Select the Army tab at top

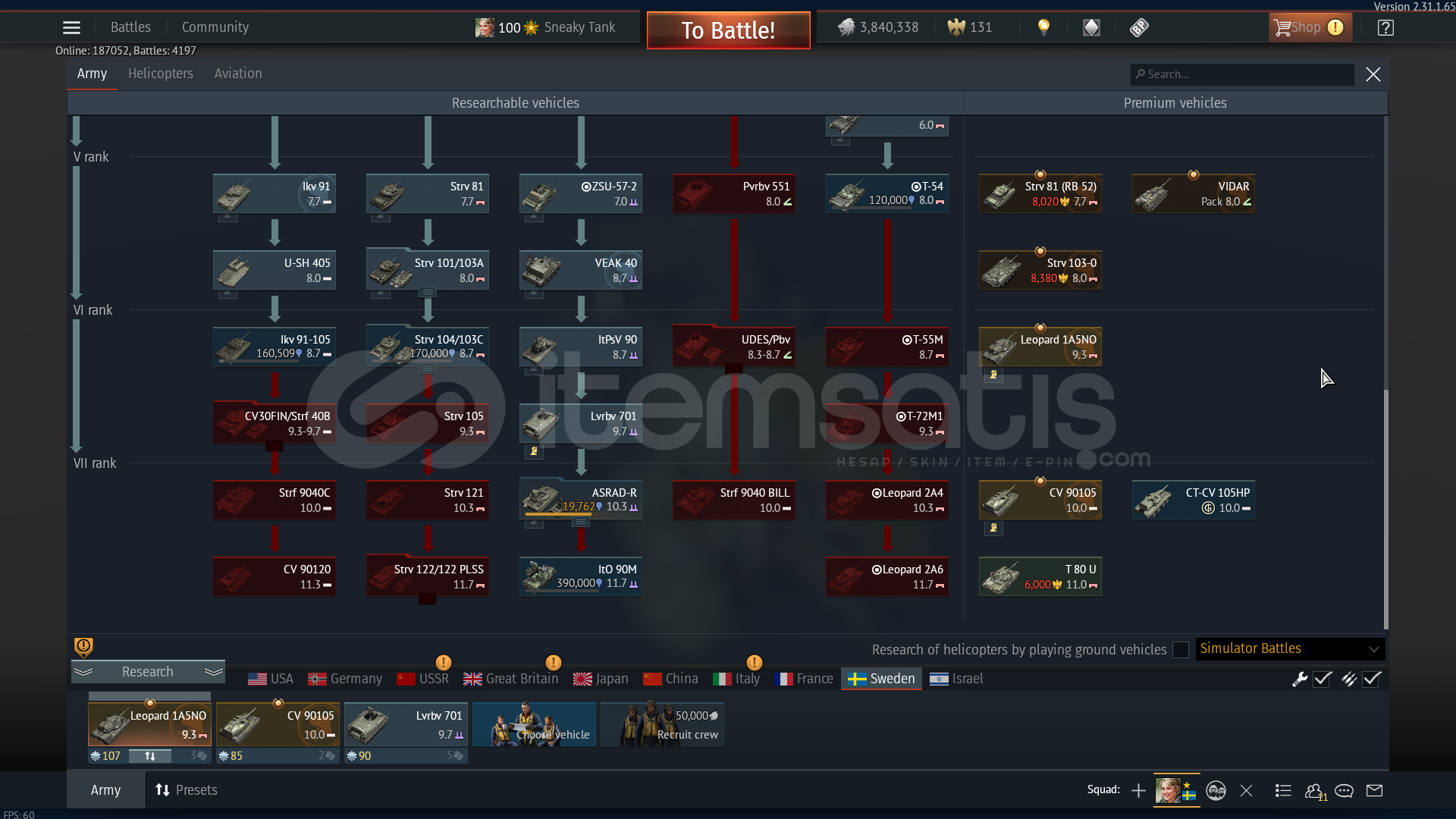(92, 74)
